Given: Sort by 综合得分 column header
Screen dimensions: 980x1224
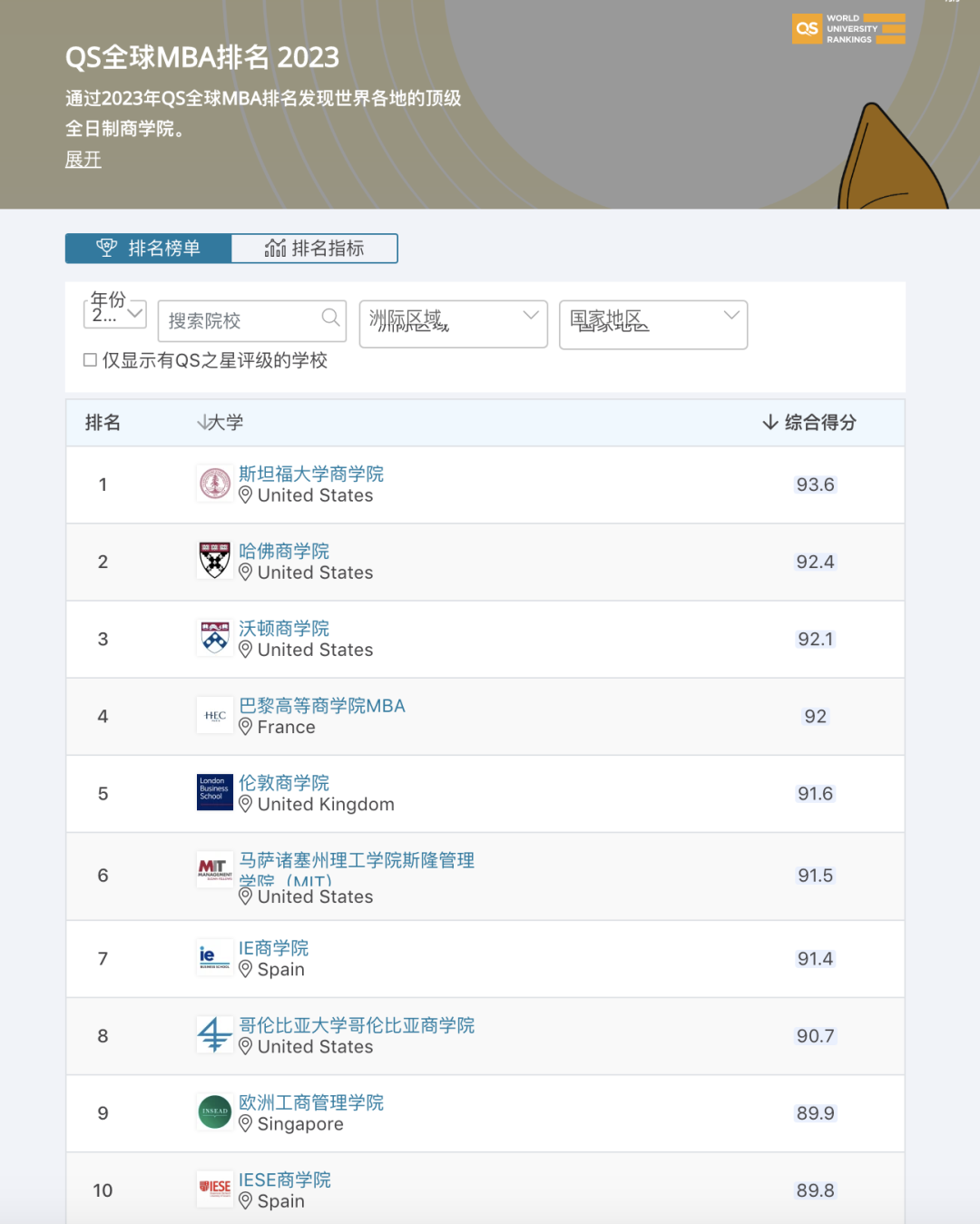Looking at the screenshot, I should 809,423.
